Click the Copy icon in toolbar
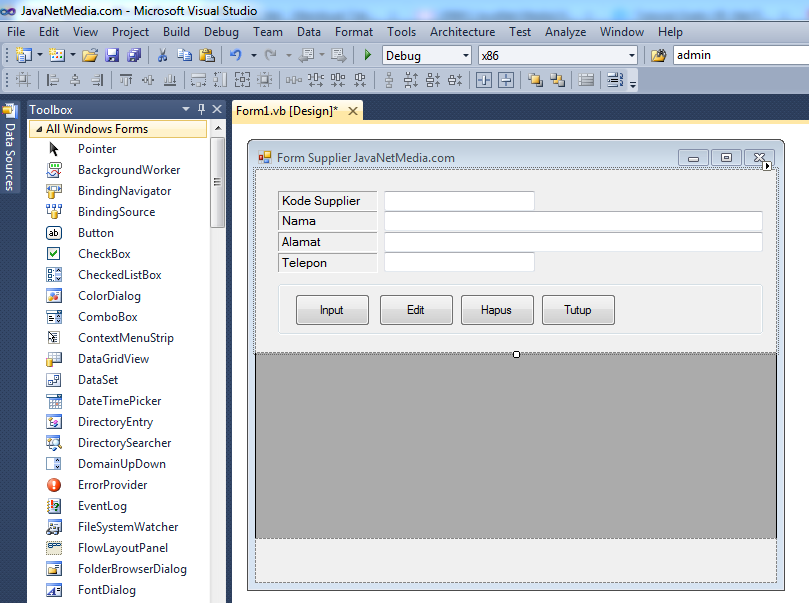This screenshot has height=603, width=809. [184, 55]
